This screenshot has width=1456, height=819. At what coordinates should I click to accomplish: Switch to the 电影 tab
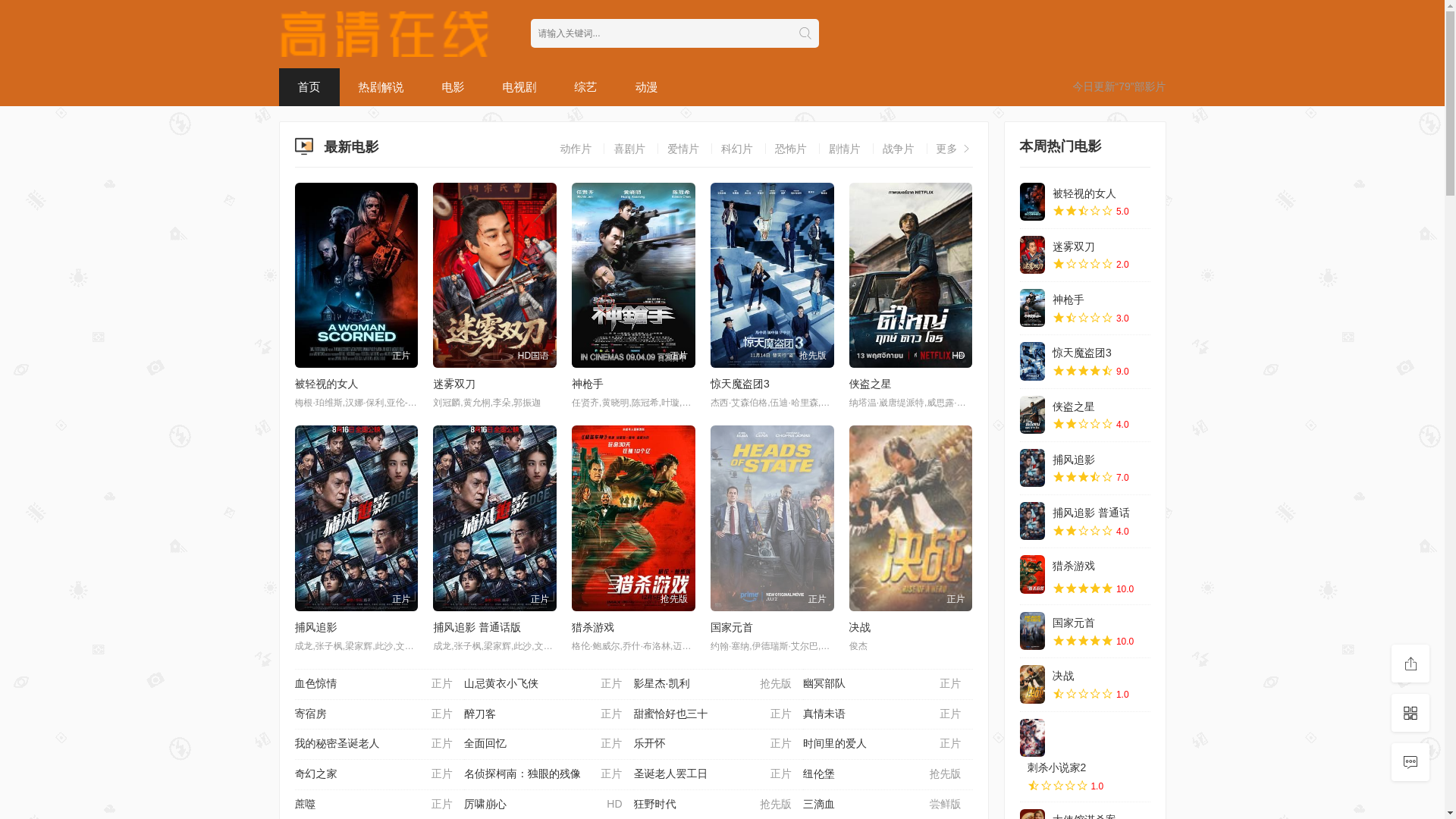(453, 87)
